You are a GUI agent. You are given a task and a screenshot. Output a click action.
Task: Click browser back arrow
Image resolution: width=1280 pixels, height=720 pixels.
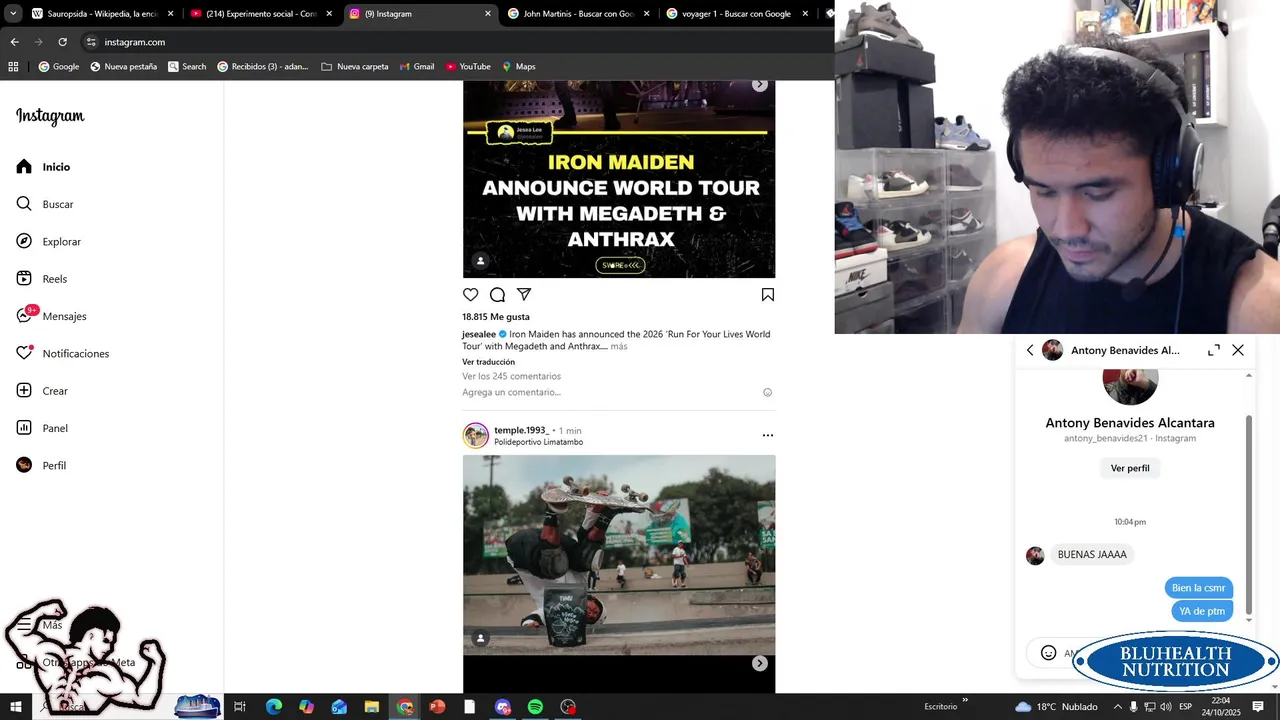click(x=14, y=42)
